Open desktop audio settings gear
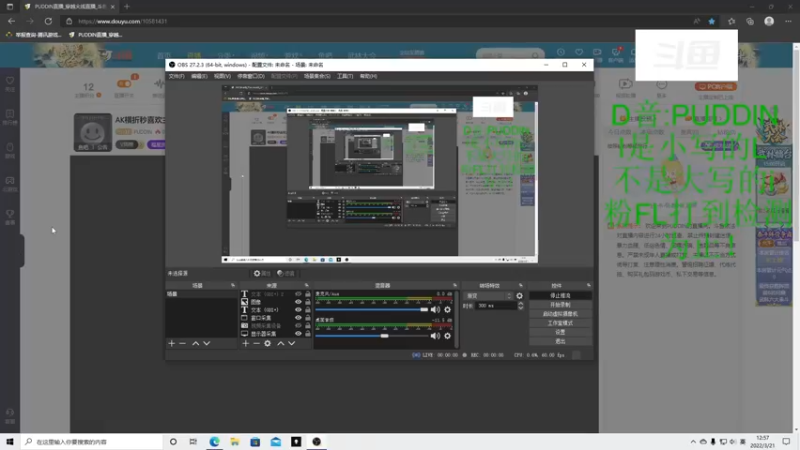 [447, 336]
